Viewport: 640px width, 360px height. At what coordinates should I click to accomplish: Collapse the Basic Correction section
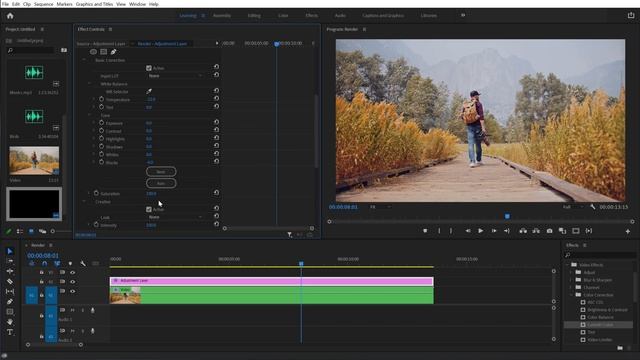[84, 60]
